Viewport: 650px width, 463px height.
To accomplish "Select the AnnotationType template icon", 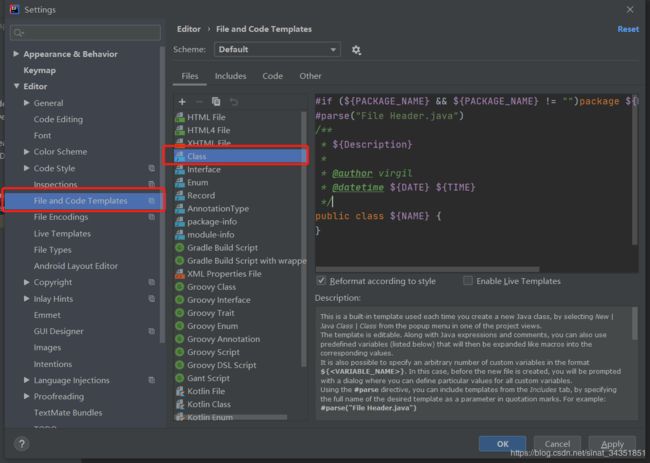I will pos(179,208).
